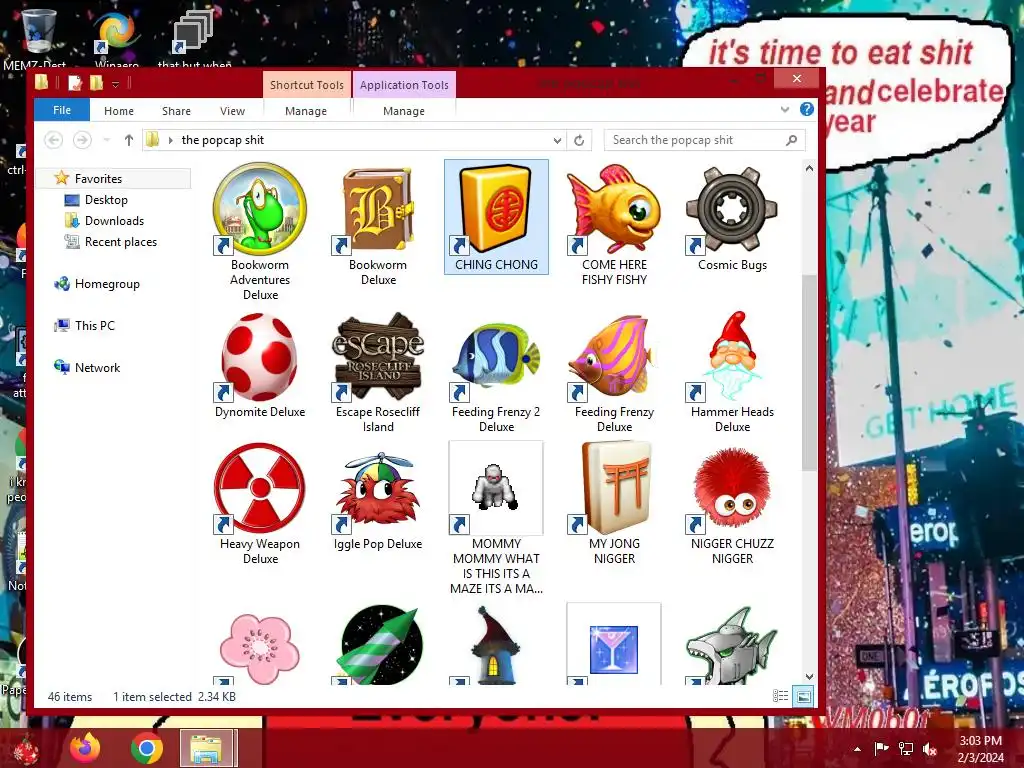Open the address bar history dropdown
The image size is (1024, 768).
[x=557, y=140]
